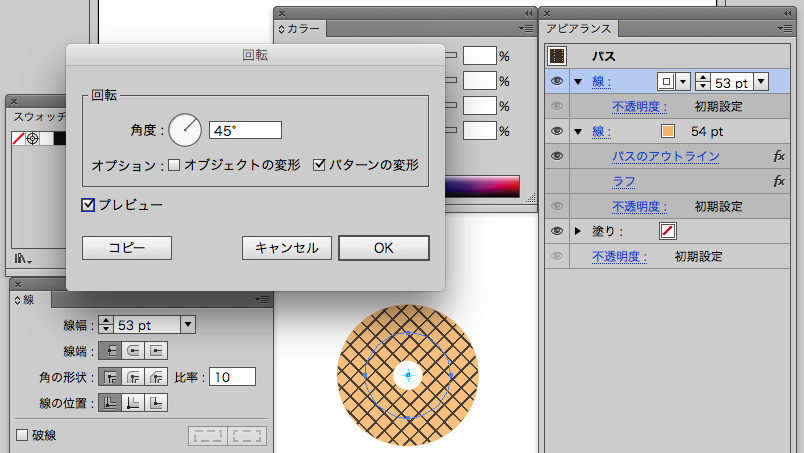Choose dashed line preserve exact lengths icon
The image size is (804, 453).
tap(208, 436)
